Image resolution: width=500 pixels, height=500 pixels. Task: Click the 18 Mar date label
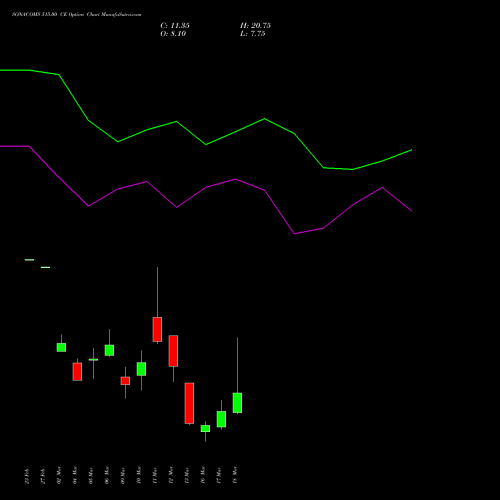coord(235,475)
